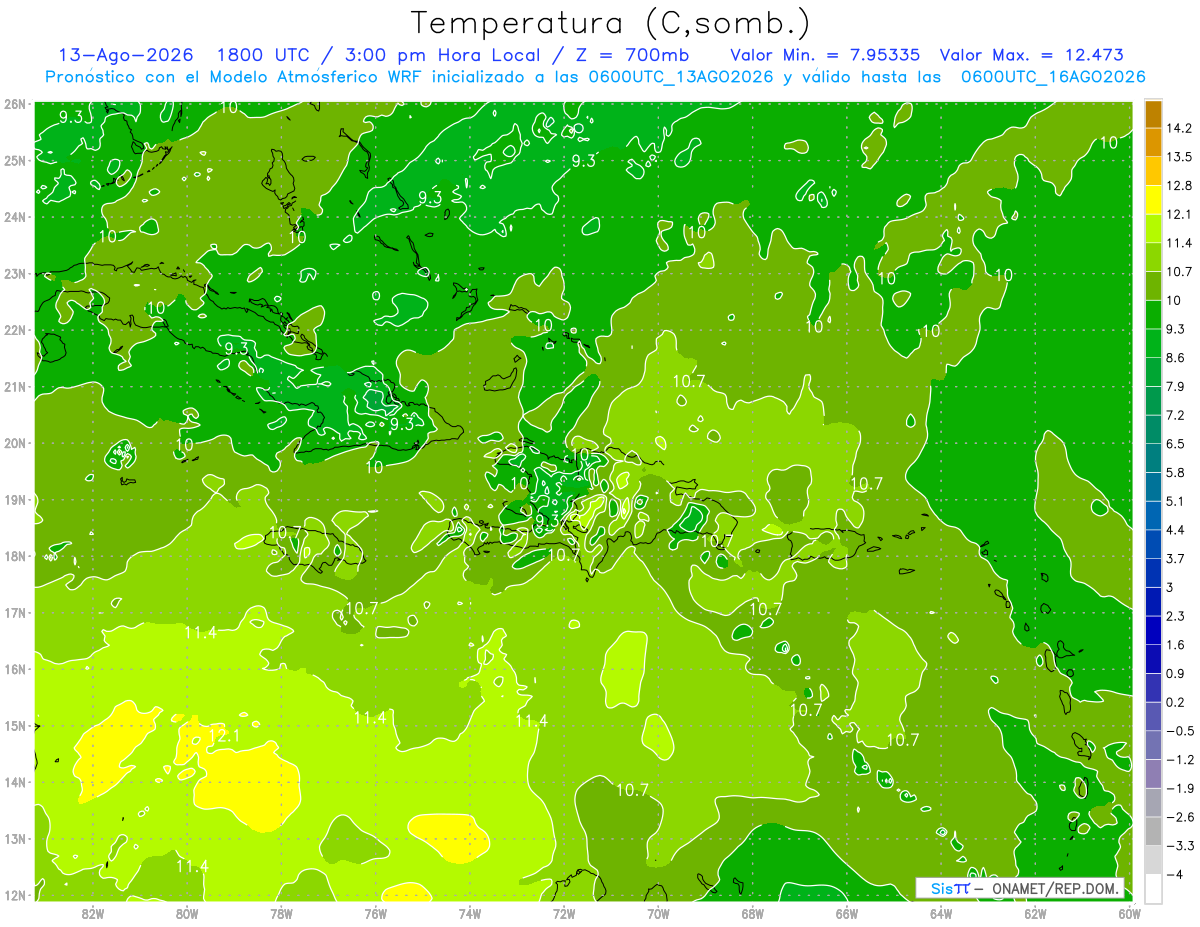Click the purple band between -1.9 and -1.2
Viewport: 1200px width, 927px height.
(1153, 774)
